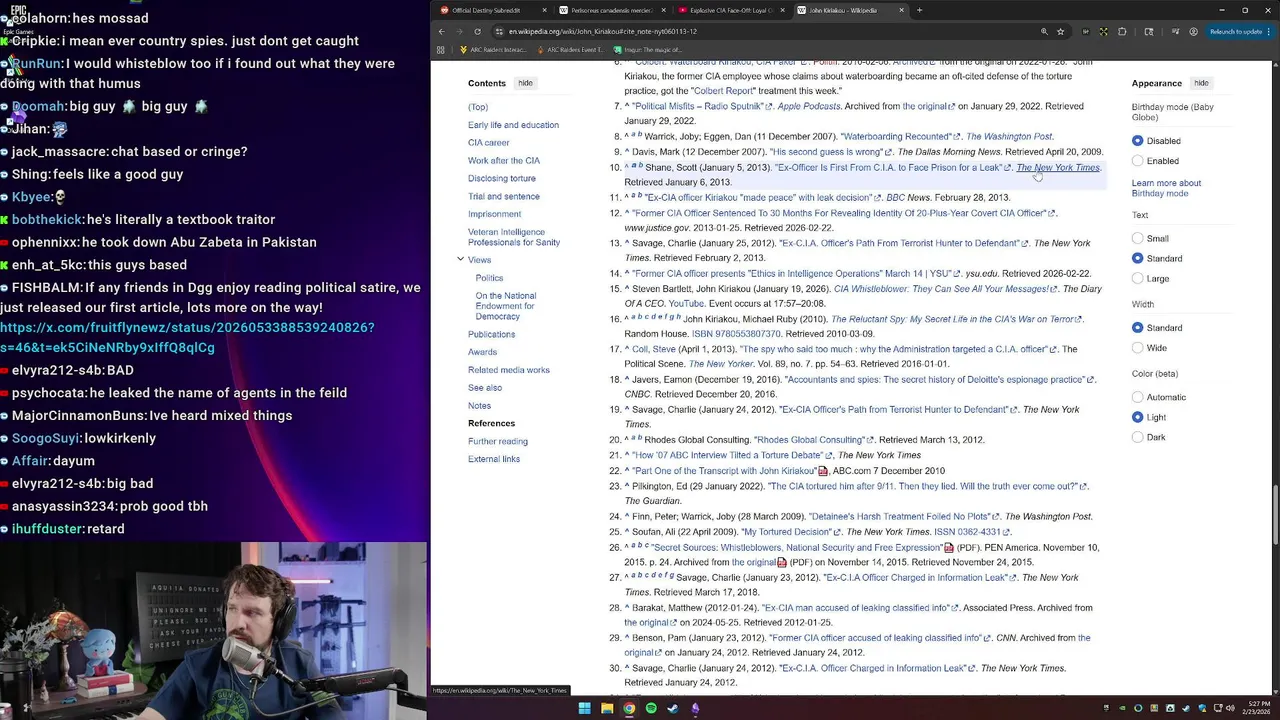This screenshot has height=720, width=1280.
Task: Bookmark page with star icon
Action: tap(1061, 31)
